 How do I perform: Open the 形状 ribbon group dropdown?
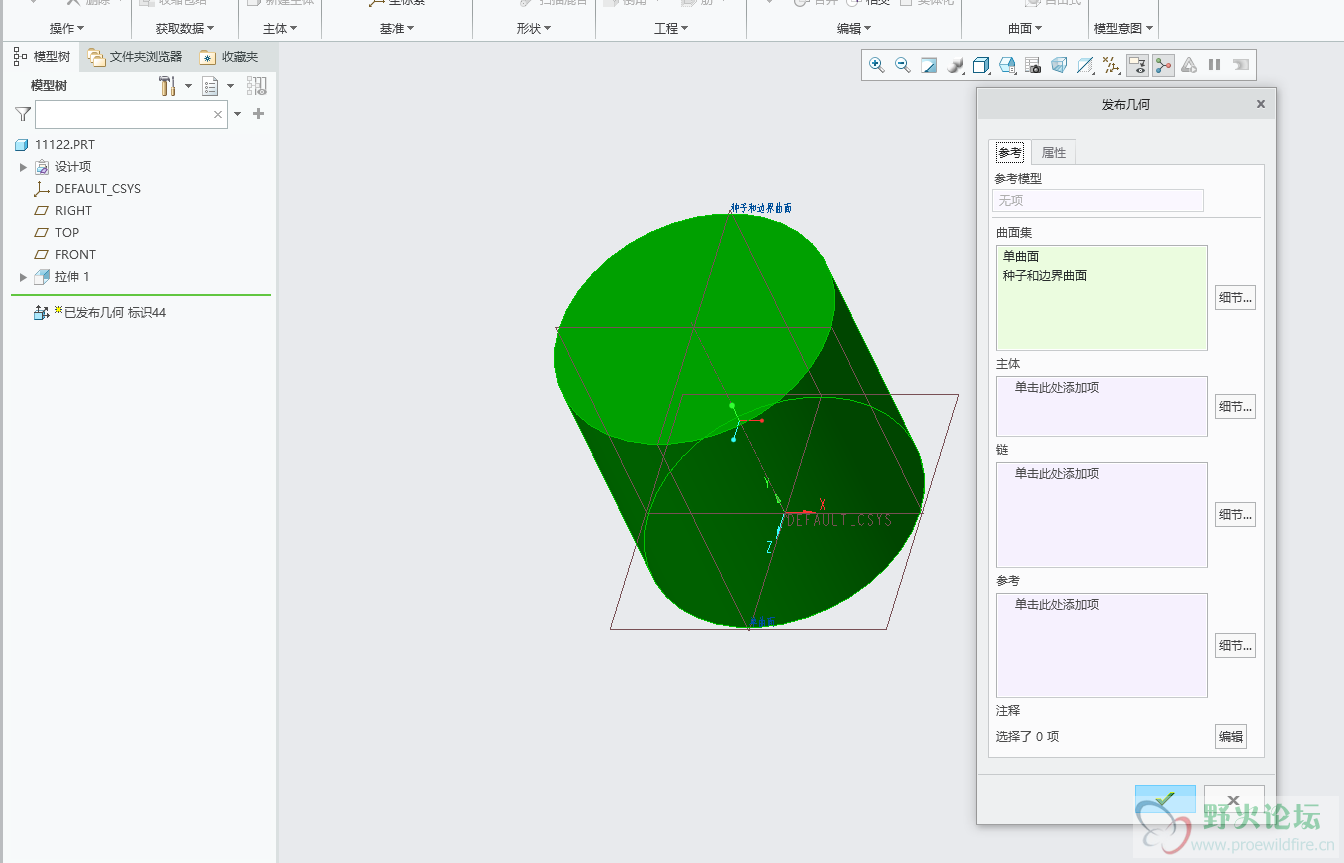pos(534,29)
